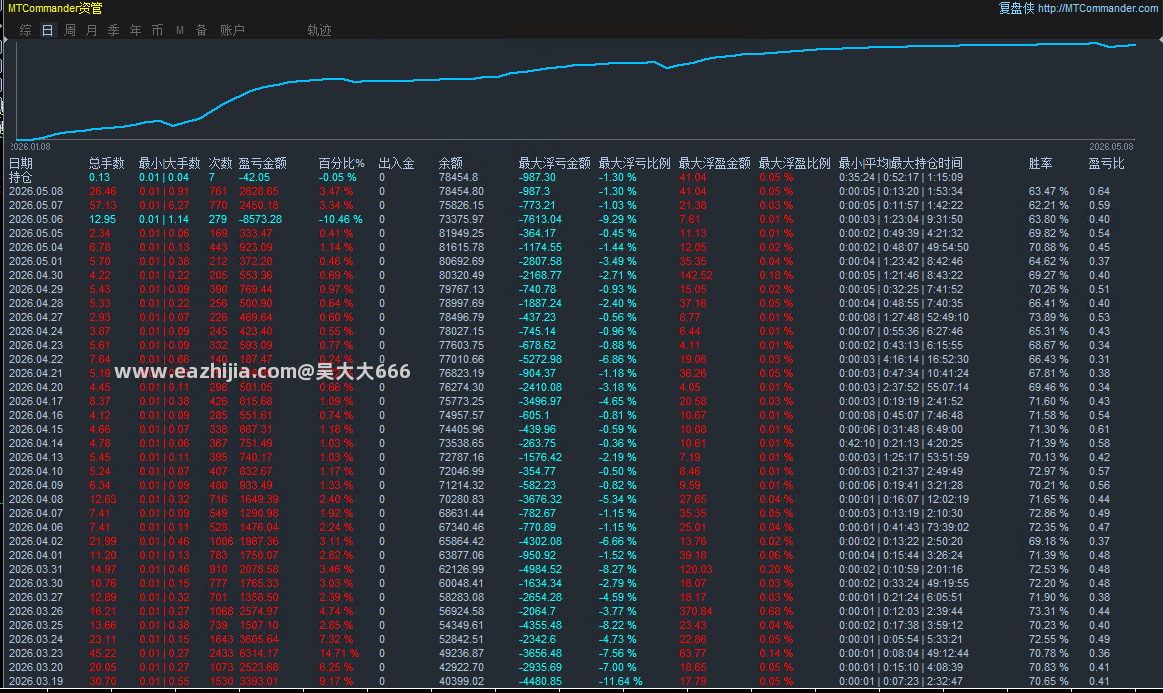
Task: Sort by the 盈亏比 column header
Action: point(1107,163)
